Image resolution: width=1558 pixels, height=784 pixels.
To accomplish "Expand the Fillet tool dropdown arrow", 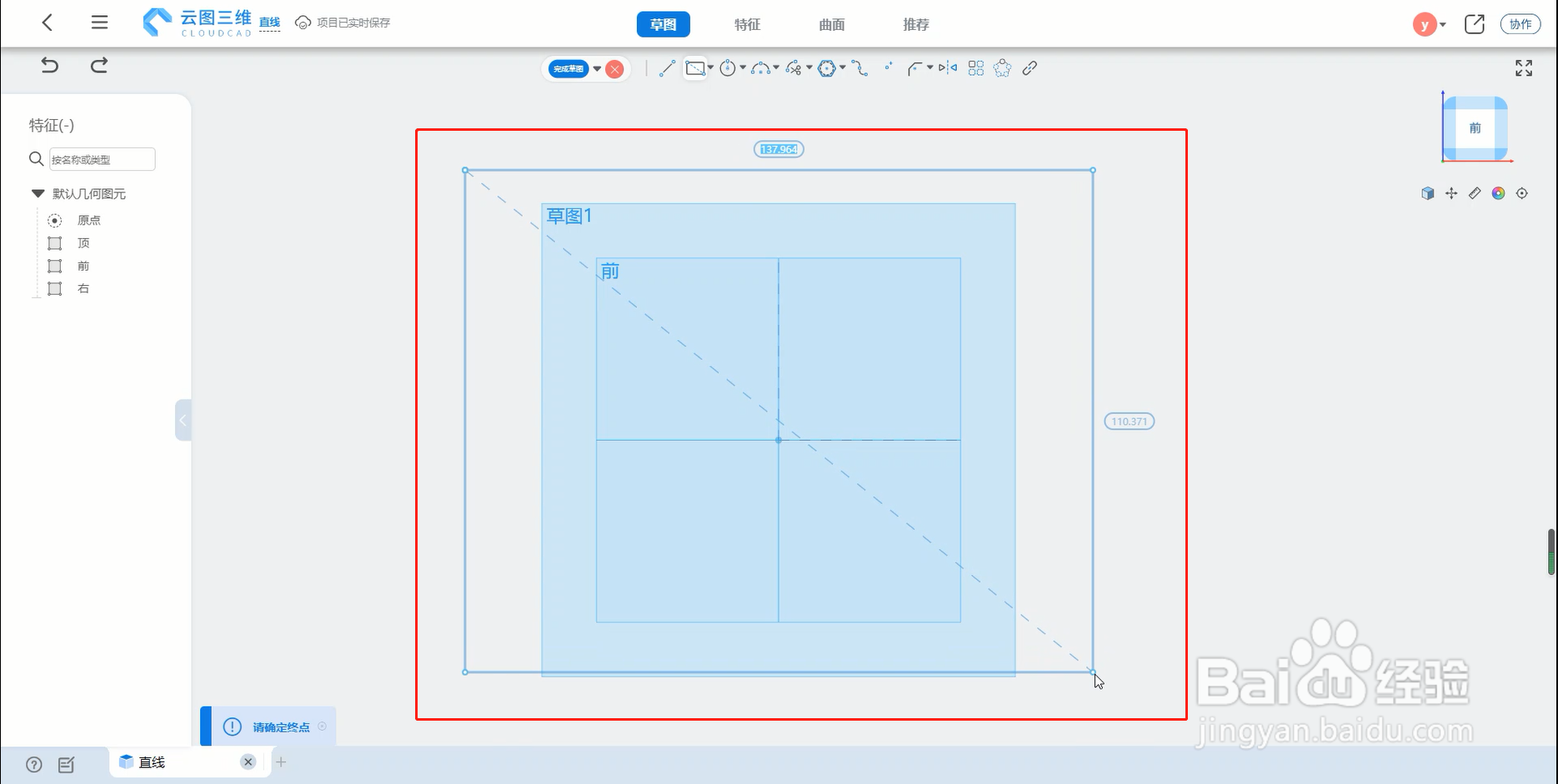I will (x=929, y=68).
